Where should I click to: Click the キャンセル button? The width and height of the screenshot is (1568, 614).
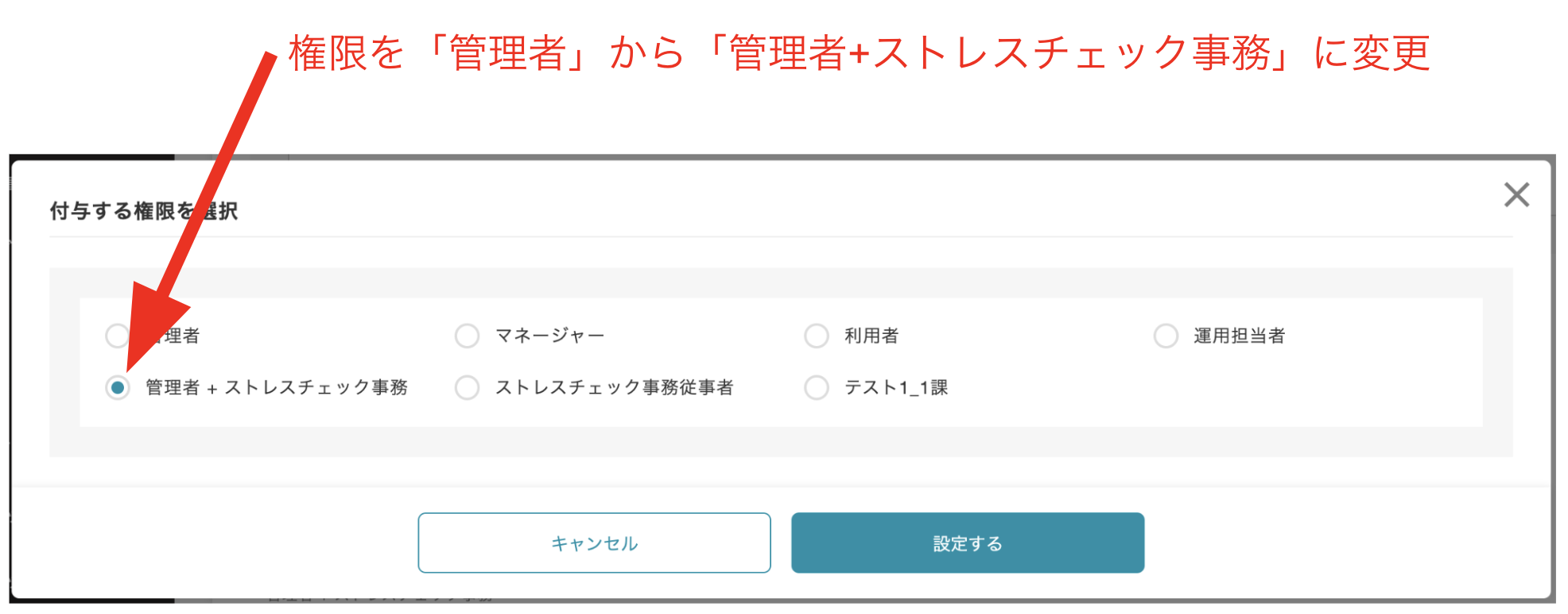point(594,542)
